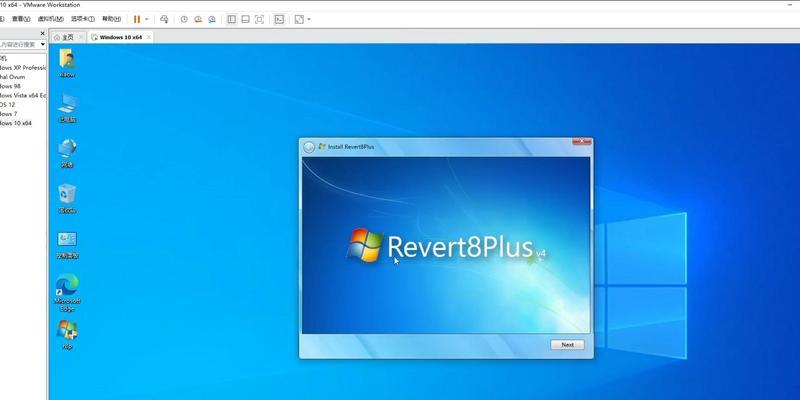Open the dropdown arrow beside the pause icon
This screenshot has height=400, width=800.
pyautogui.click(x=147, y=19)
